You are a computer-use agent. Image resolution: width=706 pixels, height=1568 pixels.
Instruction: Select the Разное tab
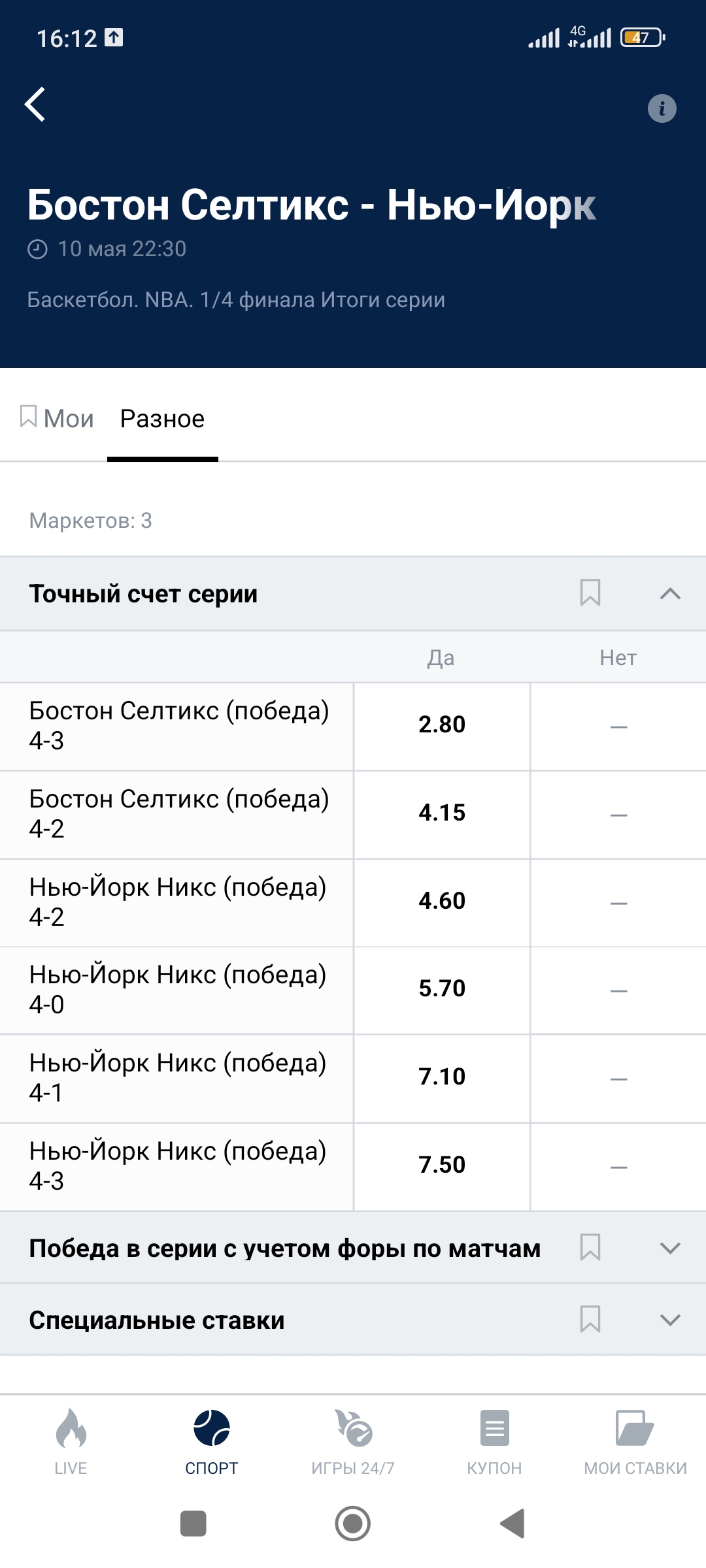[162, 419]
